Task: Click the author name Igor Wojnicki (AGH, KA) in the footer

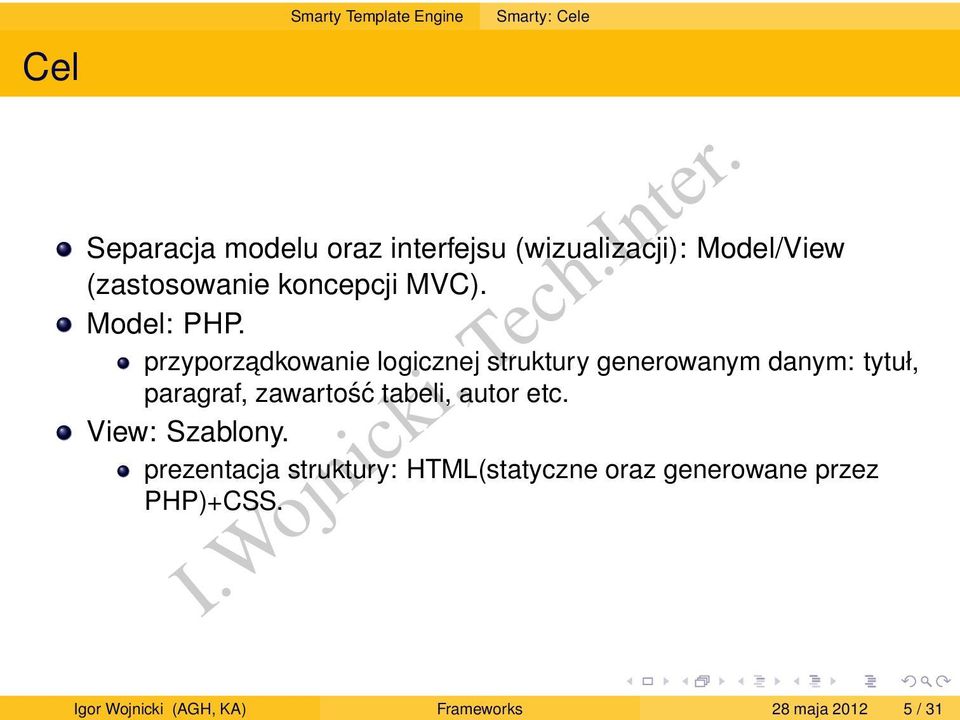Action: point(160,709)
